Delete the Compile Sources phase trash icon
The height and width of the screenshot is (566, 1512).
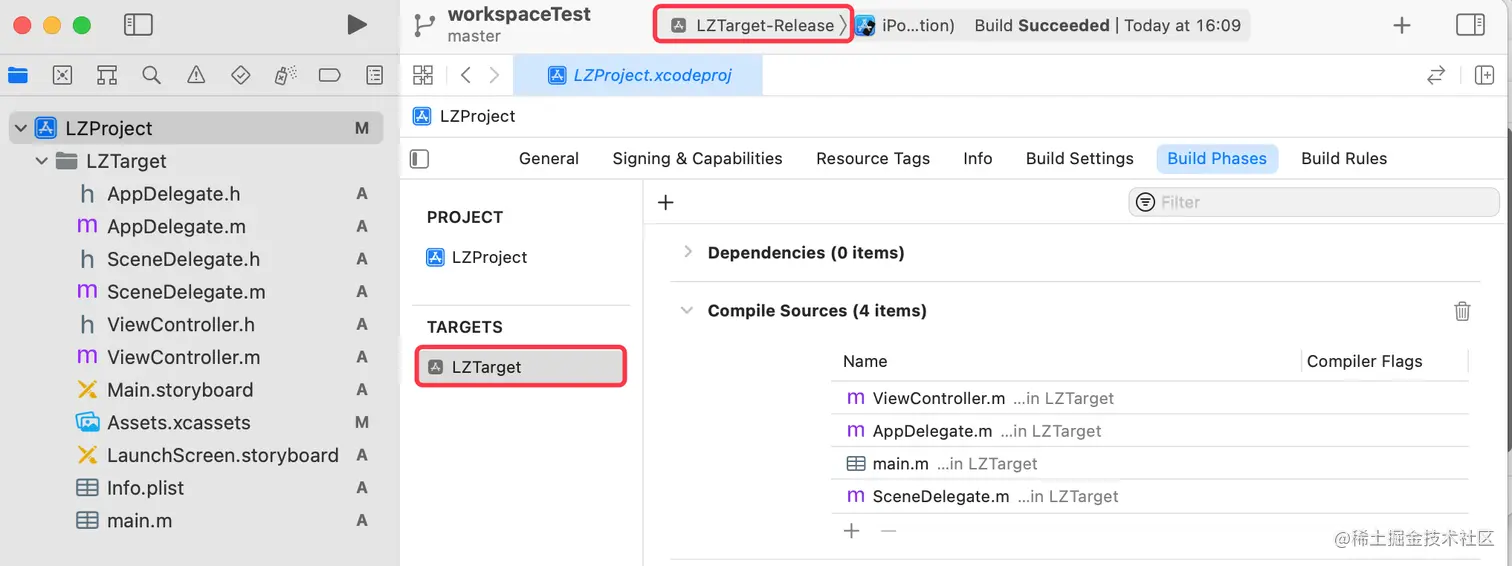point(1462,311)
